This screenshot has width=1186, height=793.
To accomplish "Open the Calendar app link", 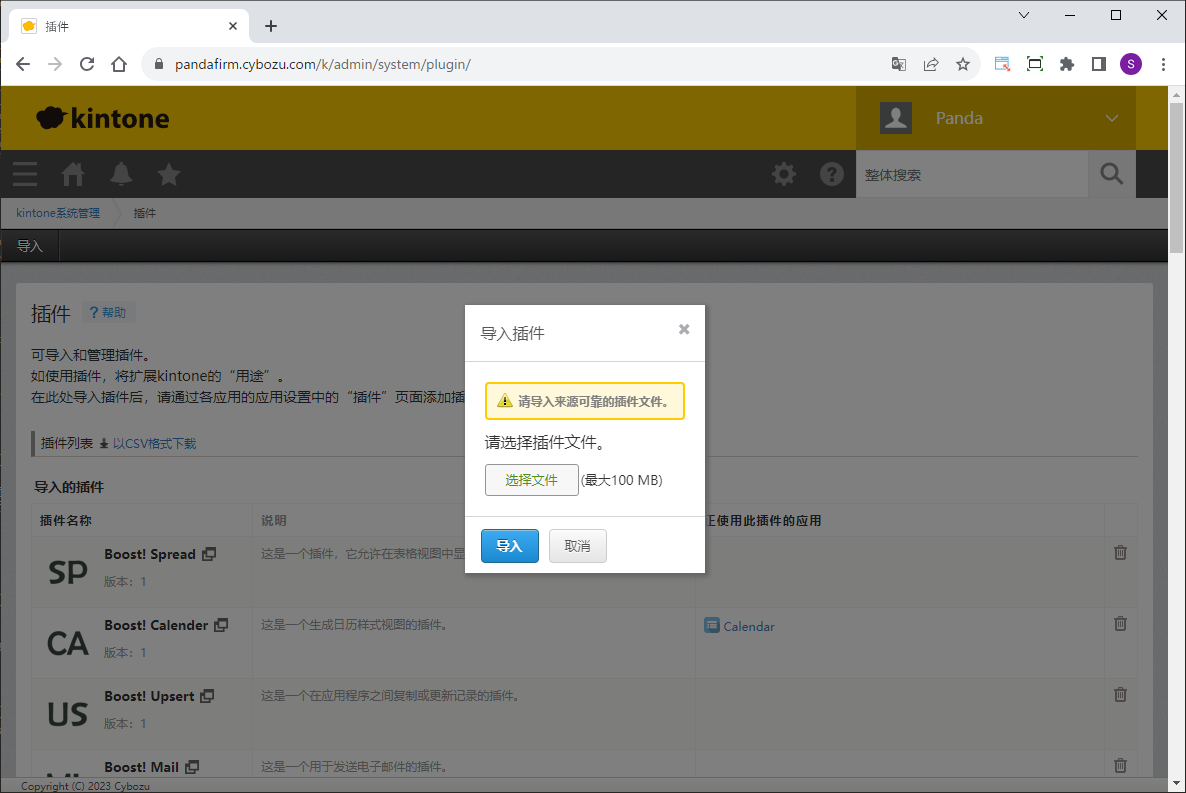I will pos(748,626).
